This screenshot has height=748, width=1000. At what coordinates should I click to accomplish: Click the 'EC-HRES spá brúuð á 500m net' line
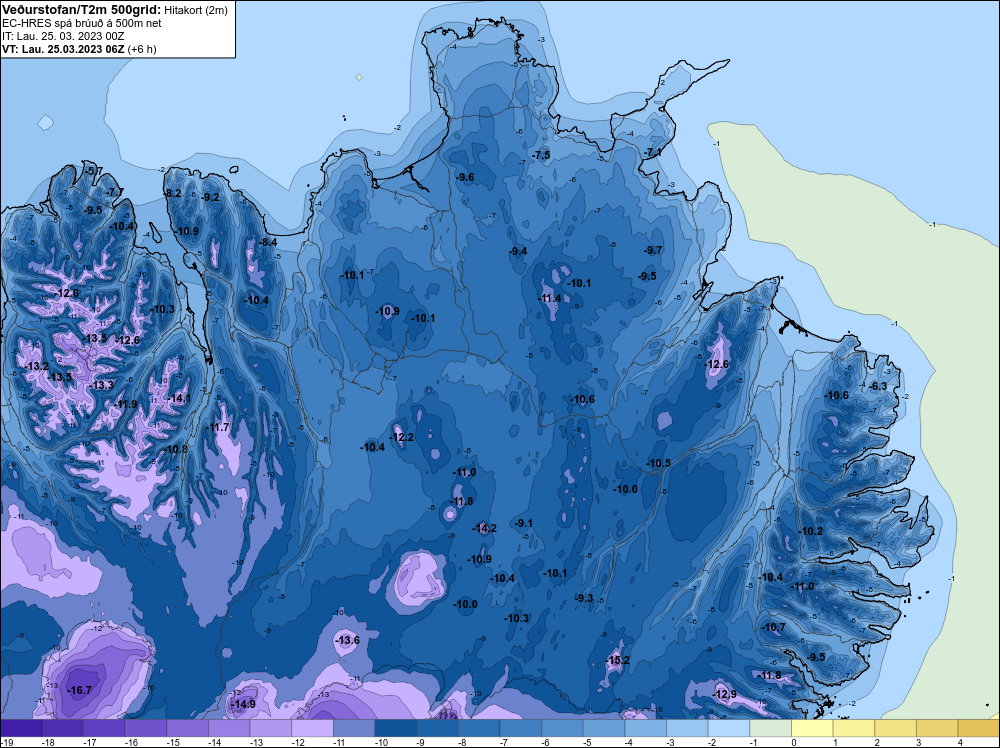pyautogui.click(x=82, y=23)
